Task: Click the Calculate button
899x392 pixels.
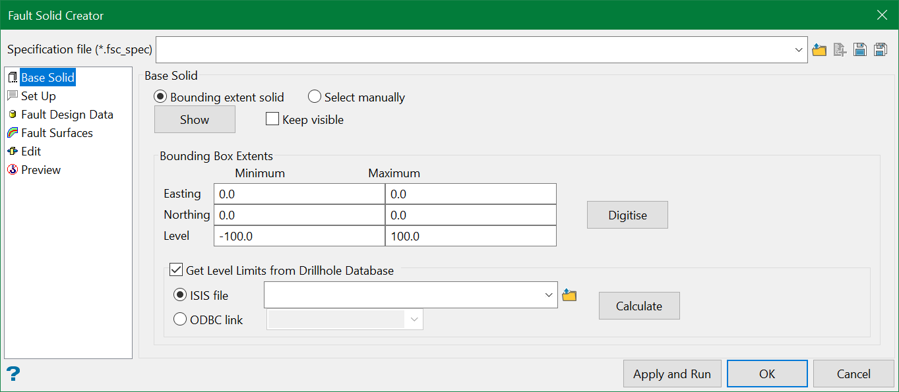Action: click(639, 306)
